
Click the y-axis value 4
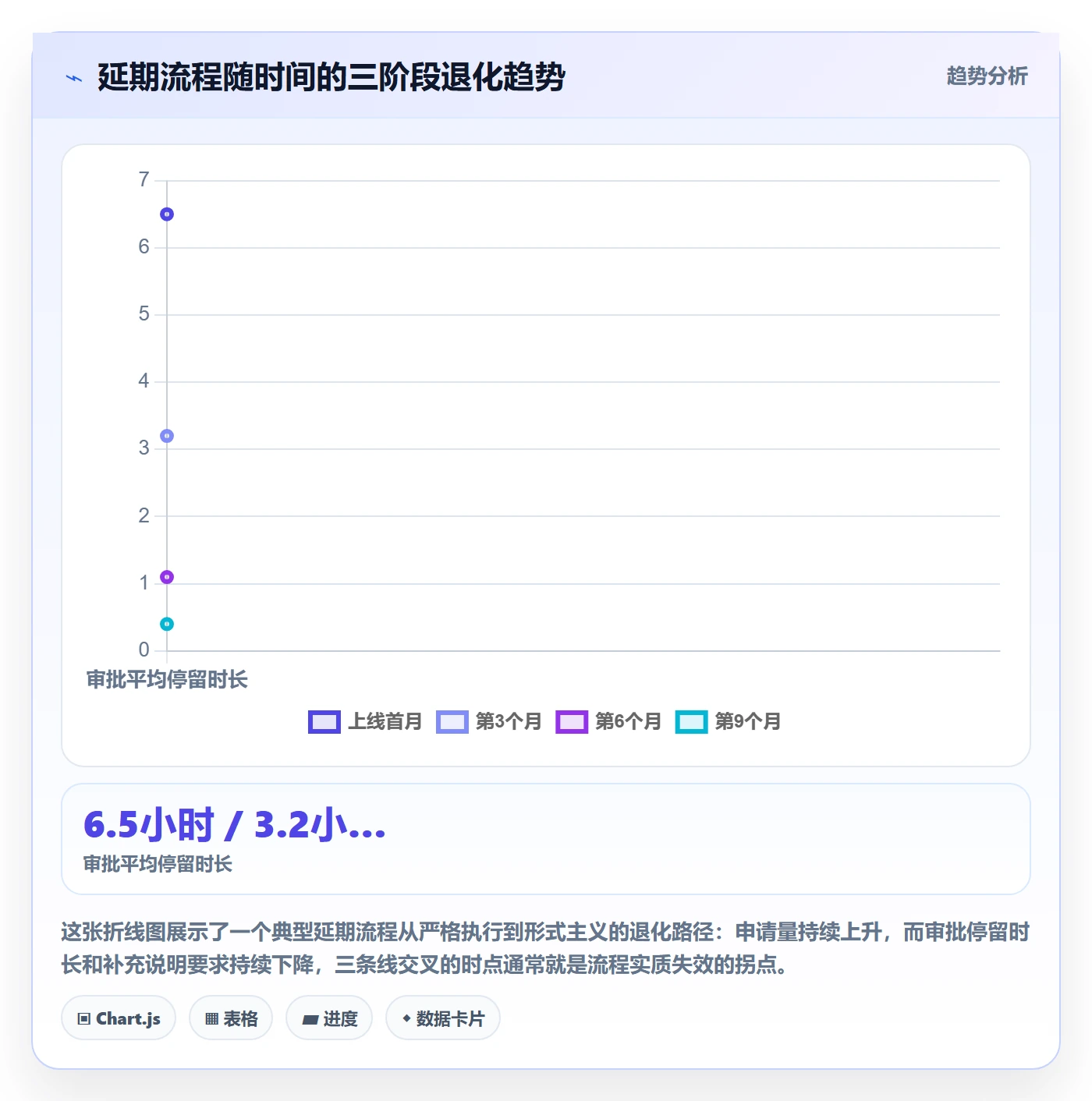click(x=144, y=381)
